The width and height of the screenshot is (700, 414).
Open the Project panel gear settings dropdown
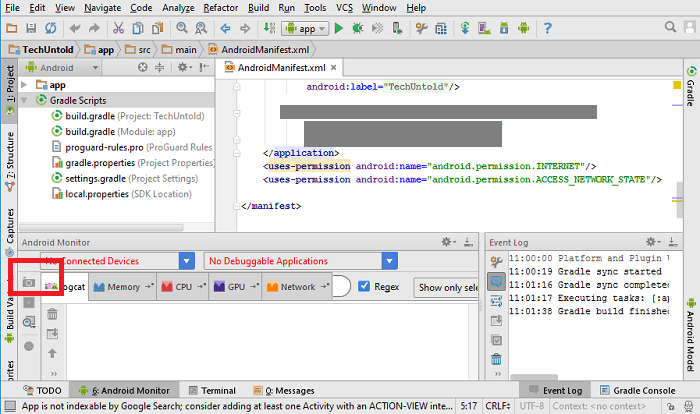click(185, 67)
